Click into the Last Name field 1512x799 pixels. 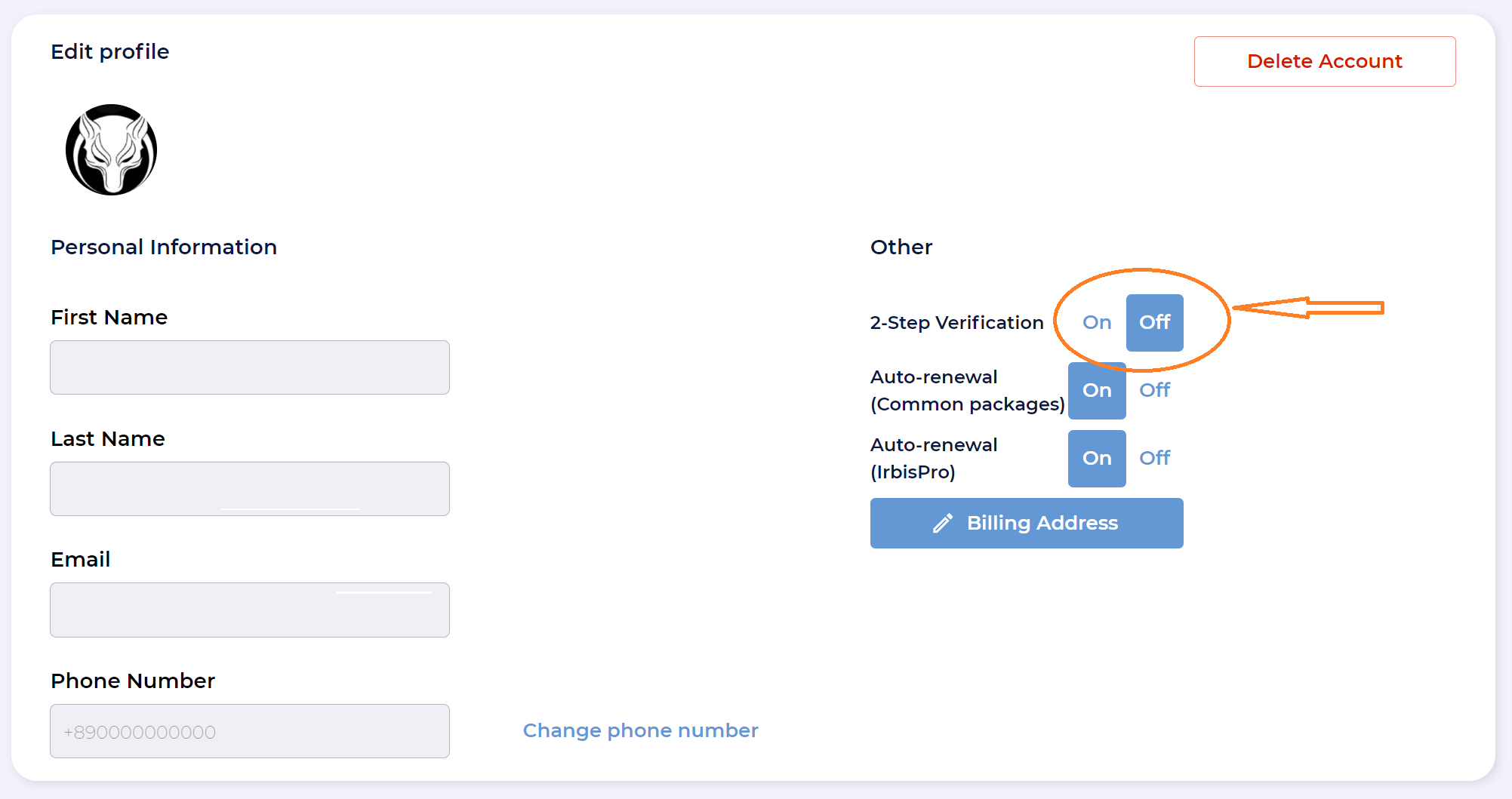[x=250, y=489]
